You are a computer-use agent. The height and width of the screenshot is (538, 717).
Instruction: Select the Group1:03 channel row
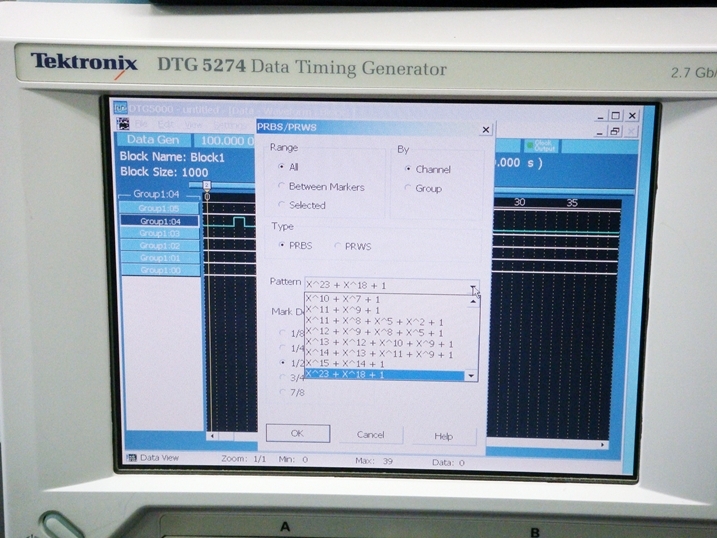point(159,234)
